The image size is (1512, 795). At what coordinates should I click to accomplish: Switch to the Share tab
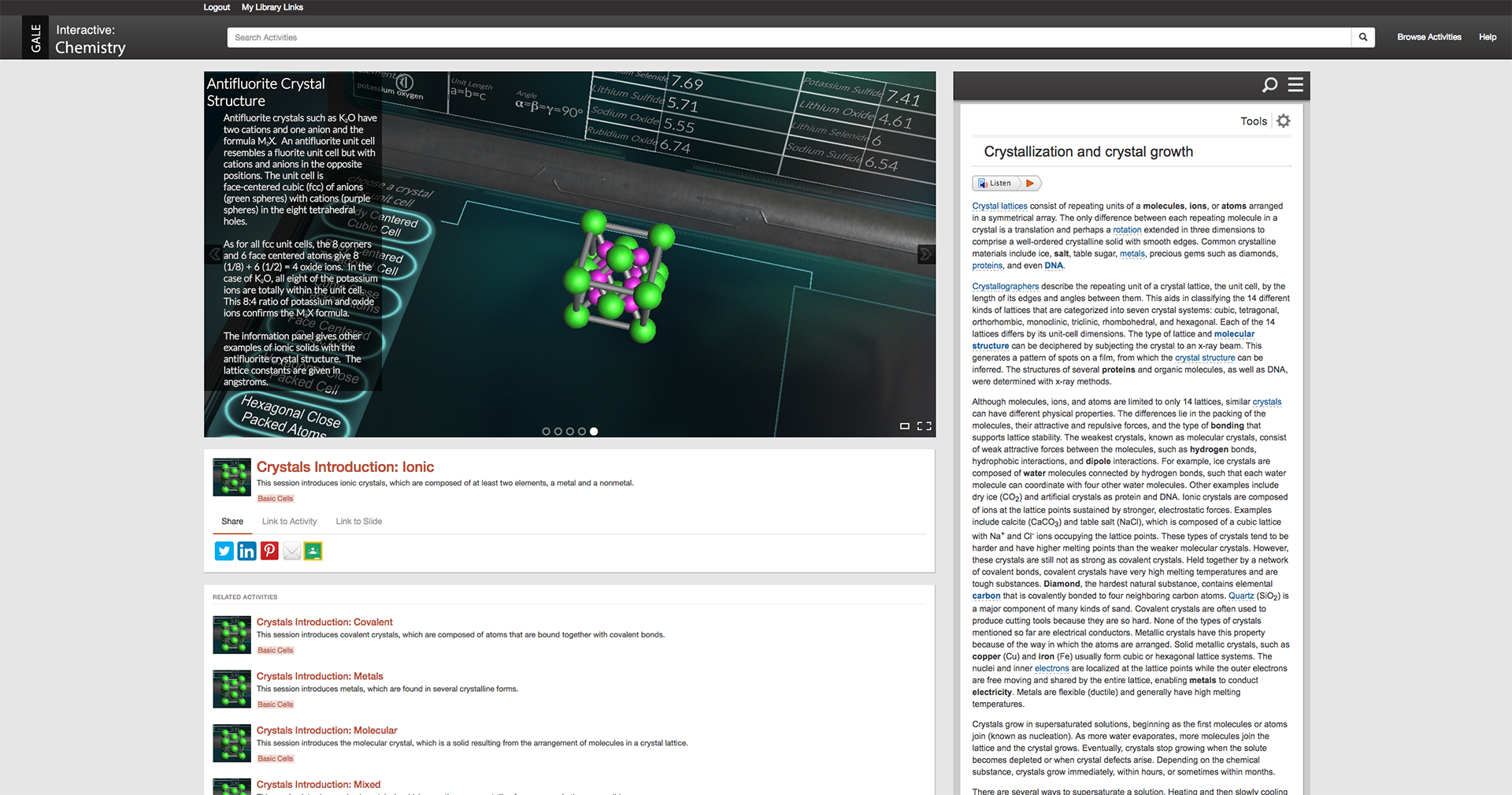coord(232,522)
